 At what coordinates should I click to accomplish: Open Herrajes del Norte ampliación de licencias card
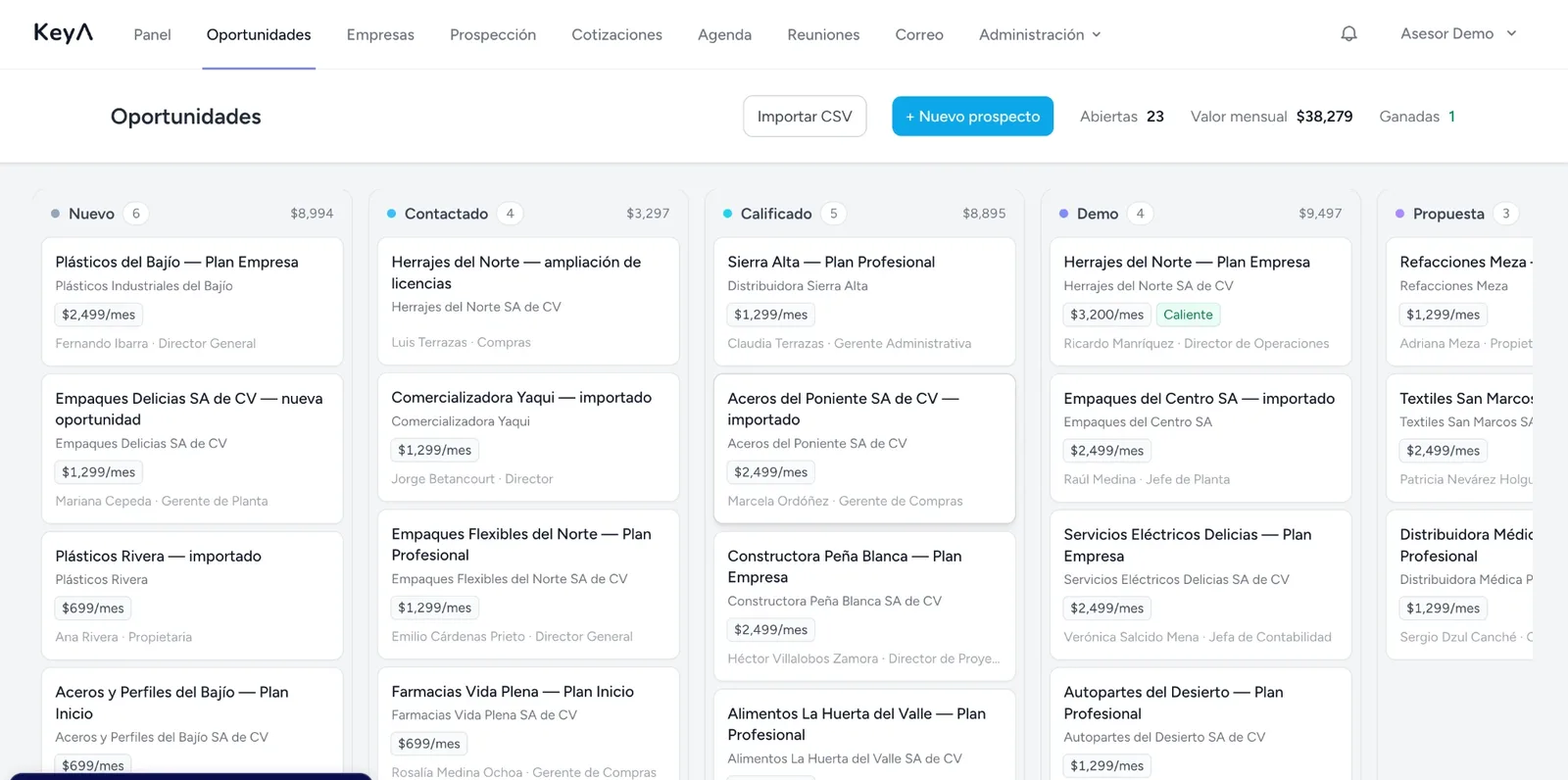click(528, 301)
